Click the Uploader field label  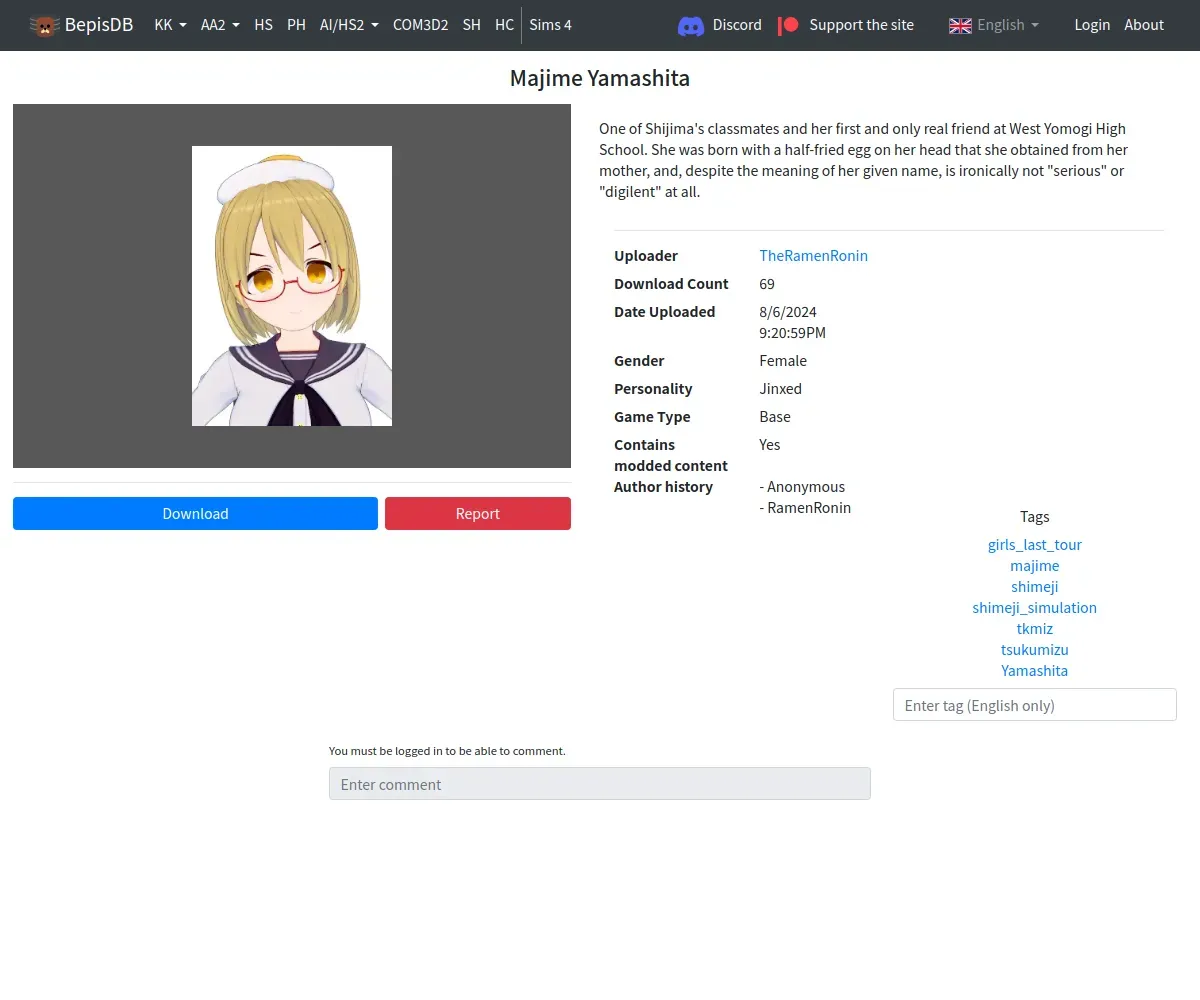pyautogui.click(x=646, y=256)
